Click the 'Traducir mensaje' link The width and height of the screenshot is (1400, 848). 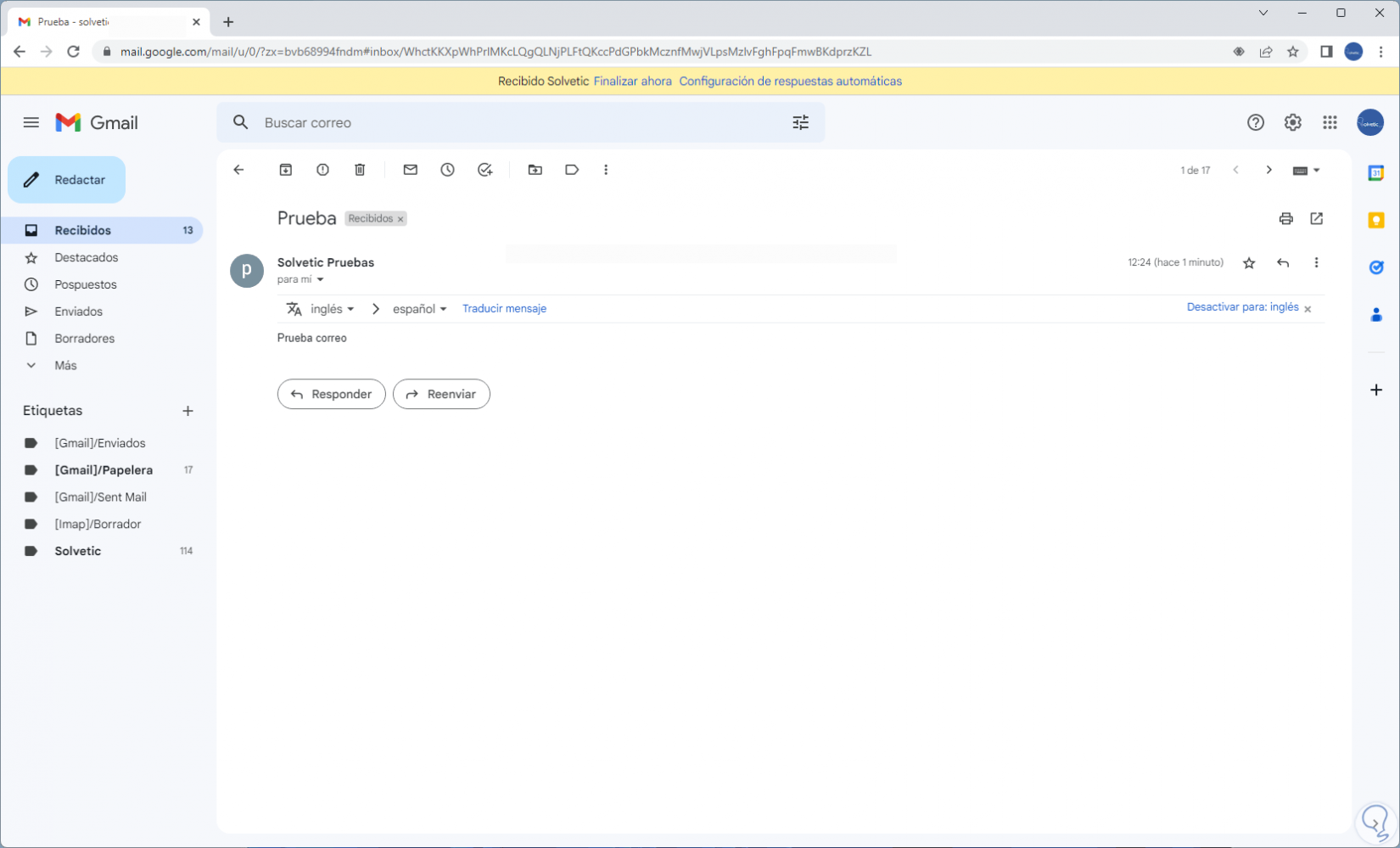click(504, 309)
